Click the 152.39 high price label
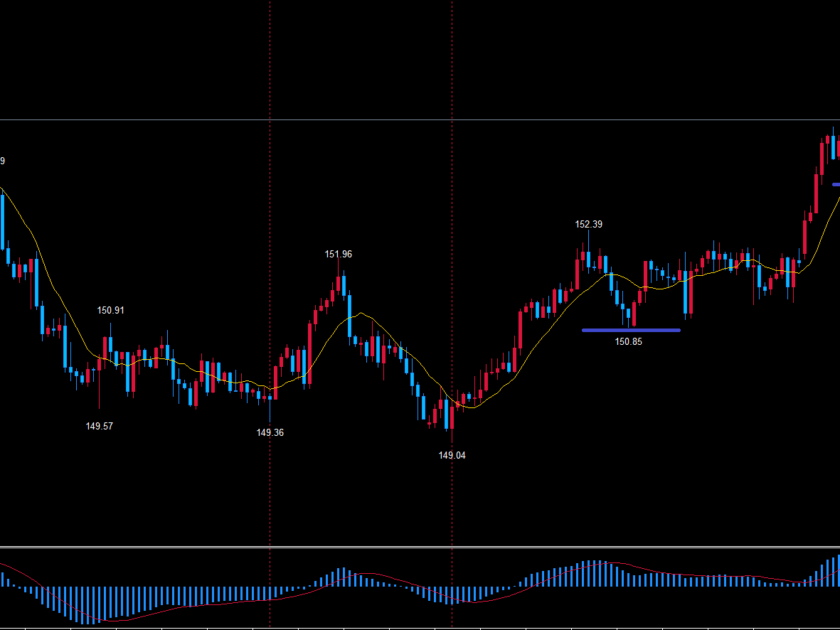 coord(589,224)
